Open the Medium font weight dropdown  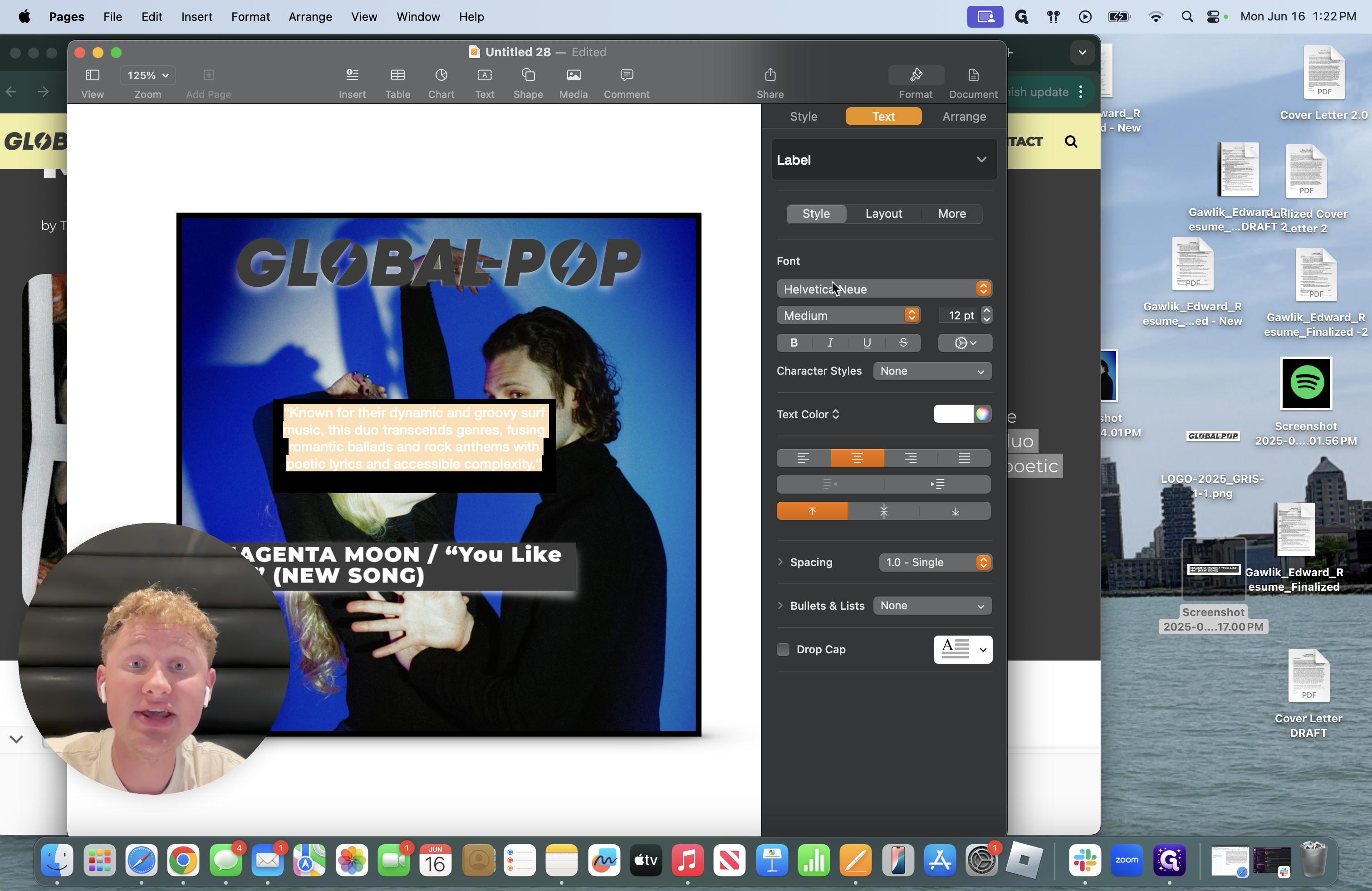(848, 315)
